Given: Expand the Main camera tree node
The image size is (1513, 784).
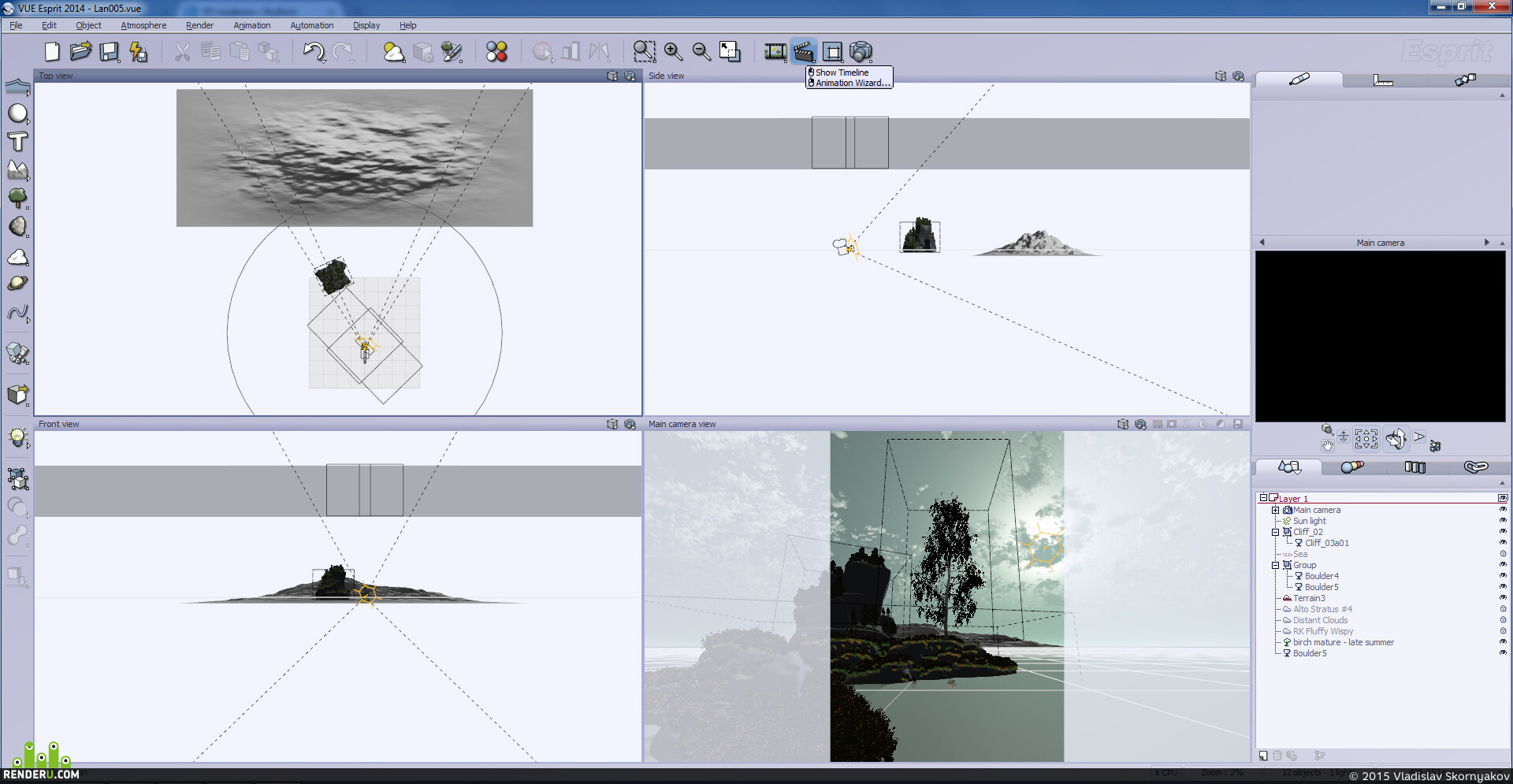Looking at the screenshot, I should 1275,510.
